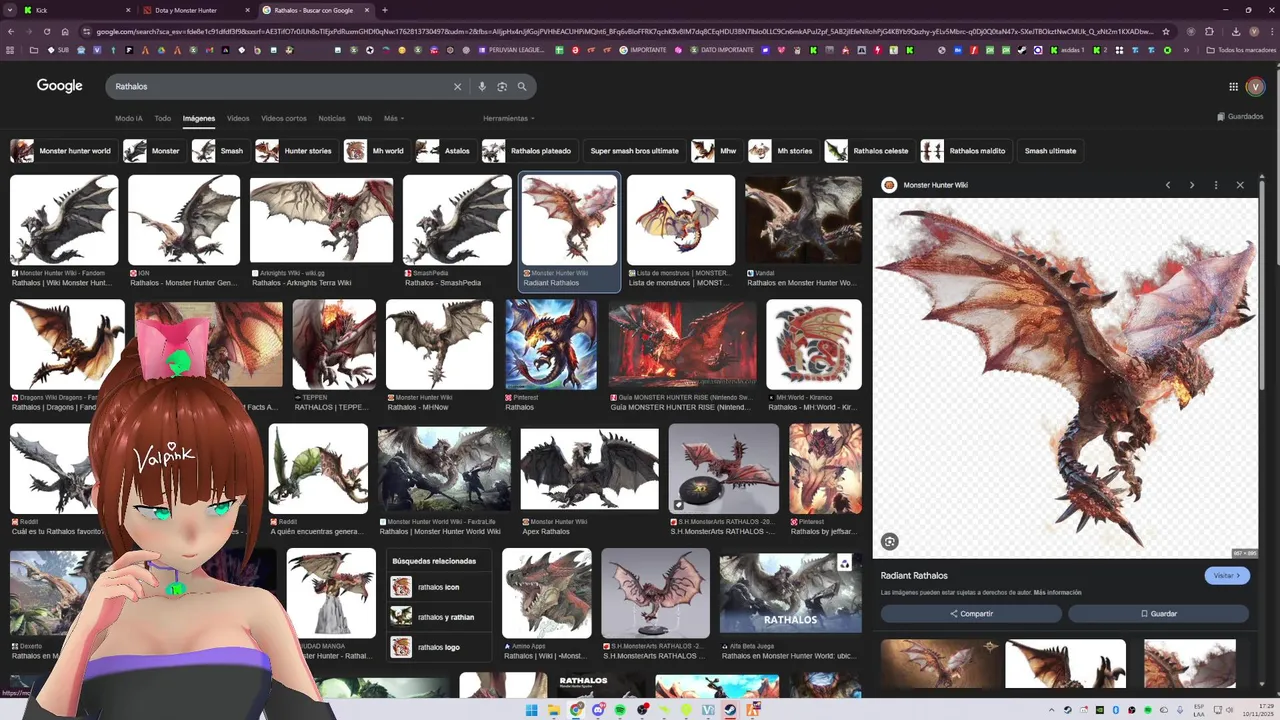This screenshot has height=720, width=1280.
Task: Open Google Lens image search
Action: [x=502, y=87]
